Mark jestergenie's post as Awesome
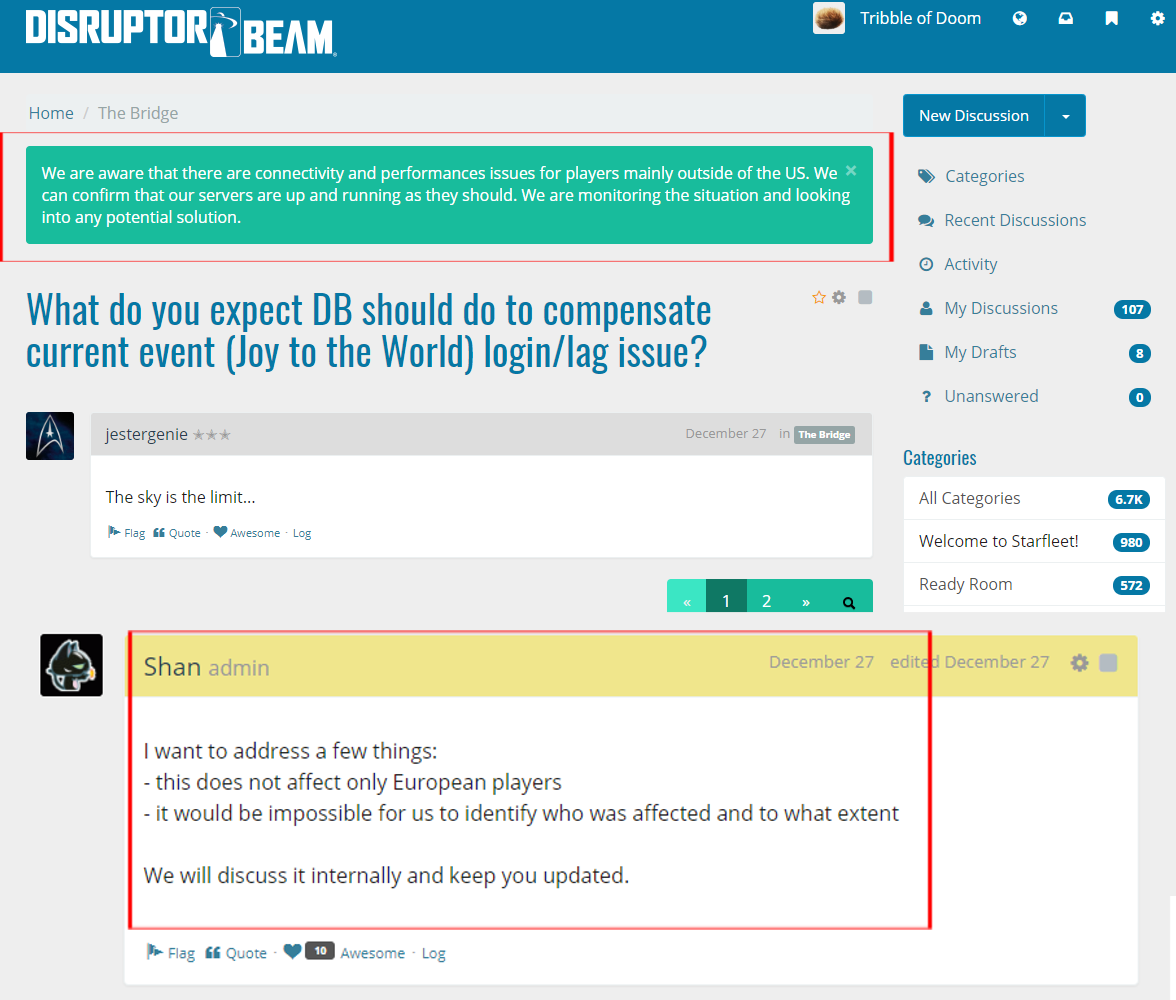 247,533
